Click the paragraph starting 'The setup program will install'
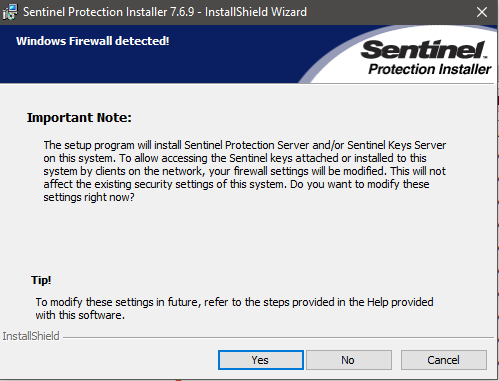This screenshot has width=499, height=381. [x=245, y=171]
